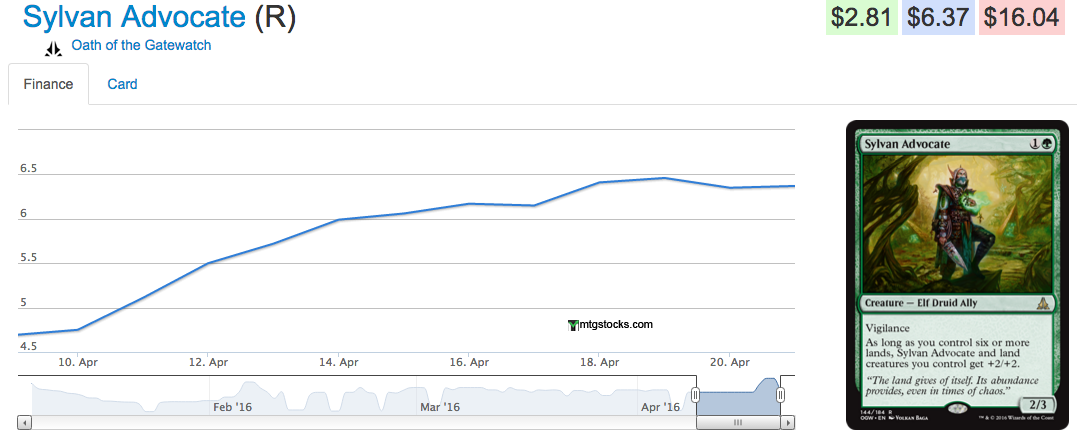Open the Oath of the Gatewatch set link
The image size is (1077, 438).
tap(141, 45)
